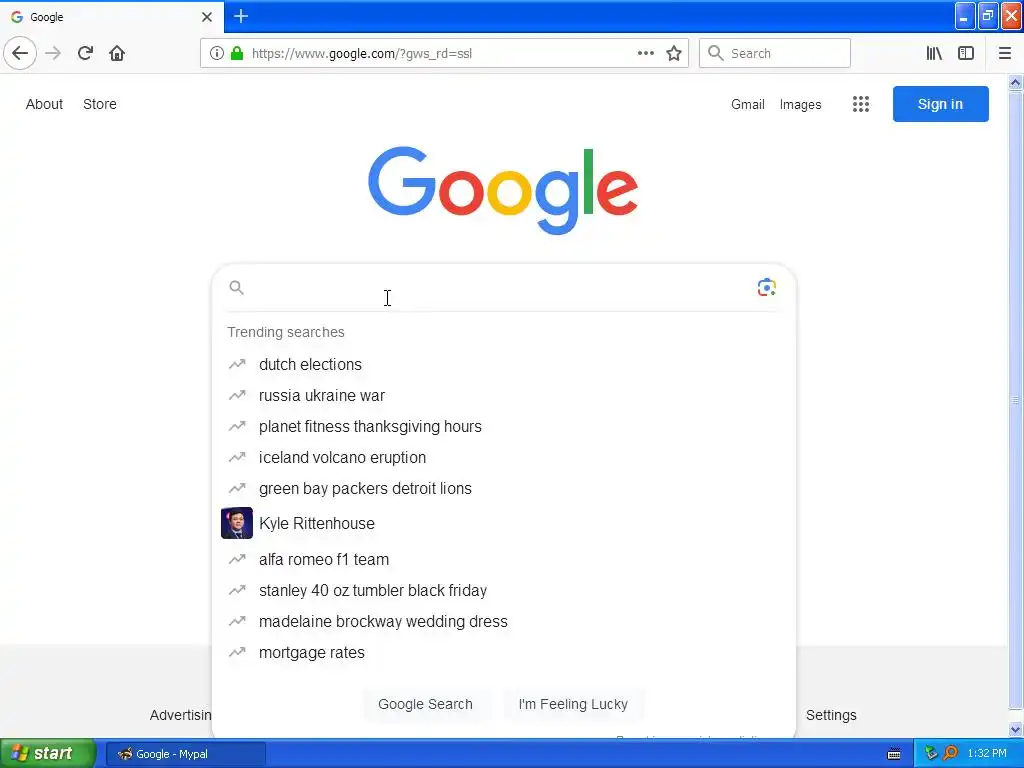
Task: Choose the mortgage rates suggestion
Action: 504,652
